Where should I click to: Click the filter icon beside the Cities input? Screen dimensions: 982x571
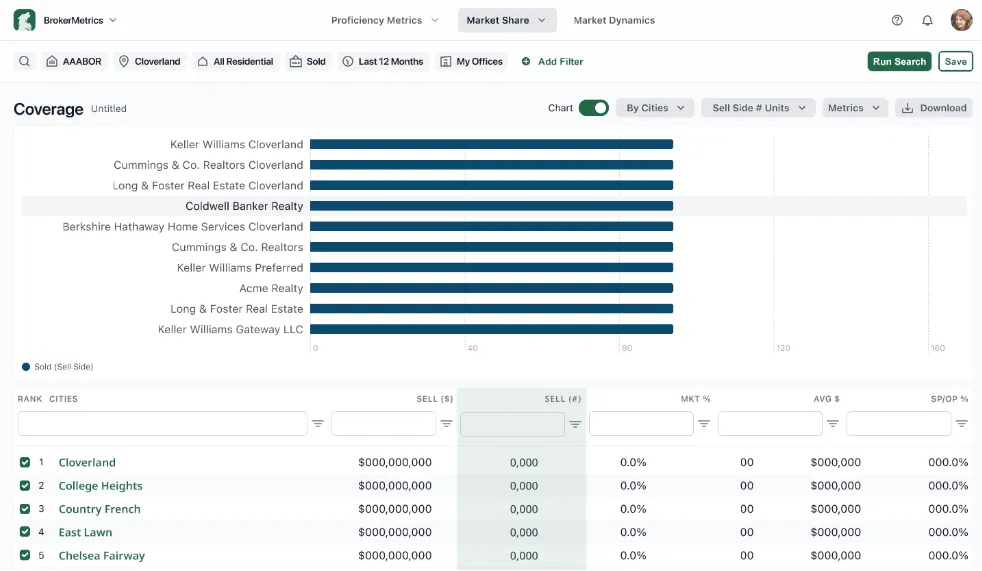tap(318, 424)
